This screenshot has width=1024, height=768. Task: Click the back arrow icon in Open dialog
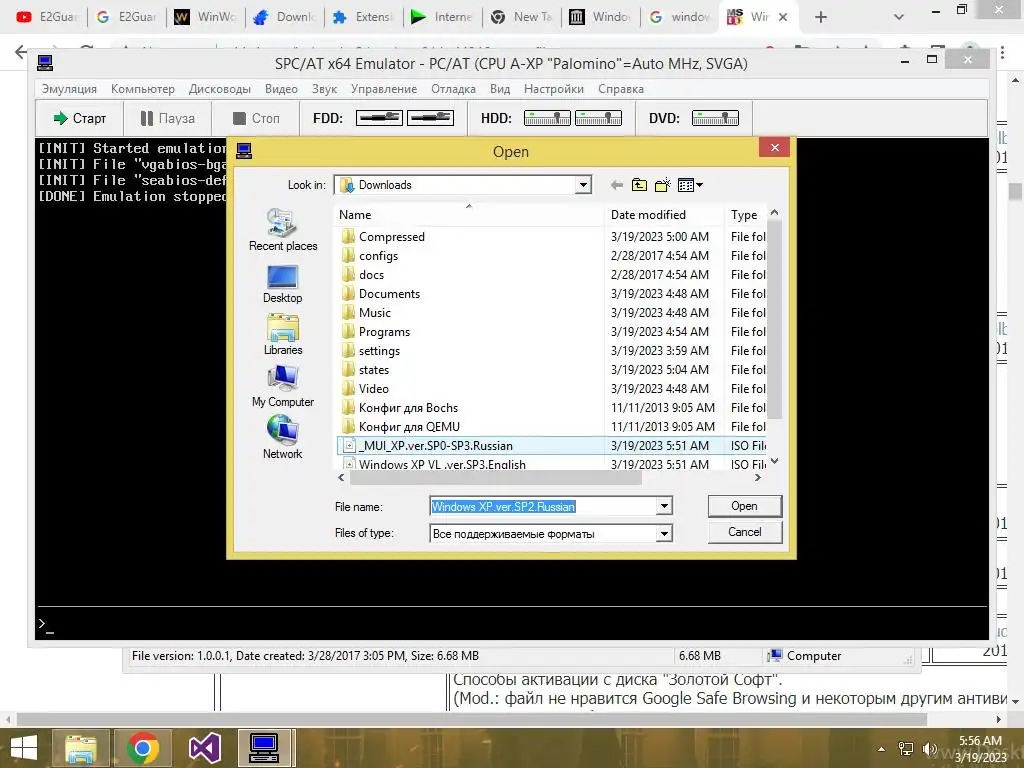pos(616,185)
